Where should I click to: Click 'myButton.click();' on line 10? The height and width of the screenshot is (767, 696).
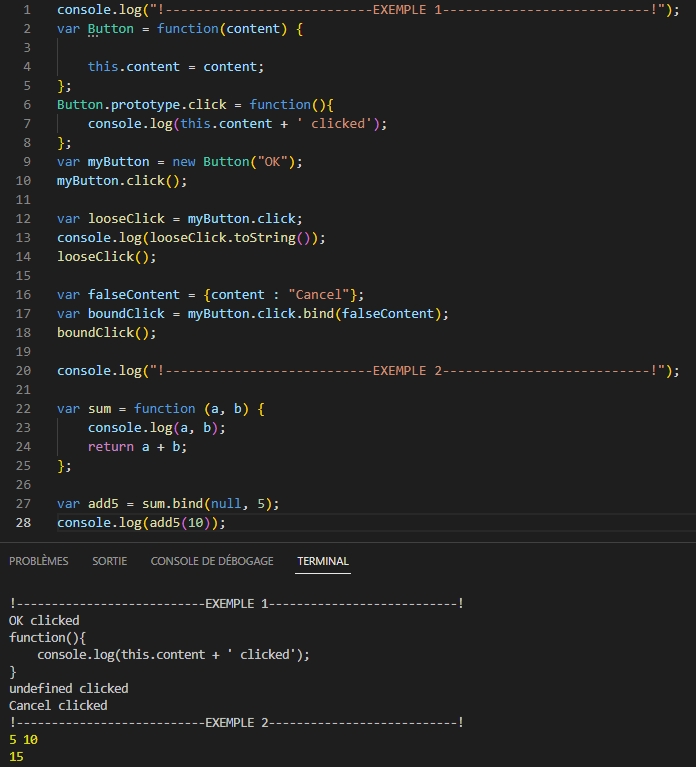[x=122, y=181]
